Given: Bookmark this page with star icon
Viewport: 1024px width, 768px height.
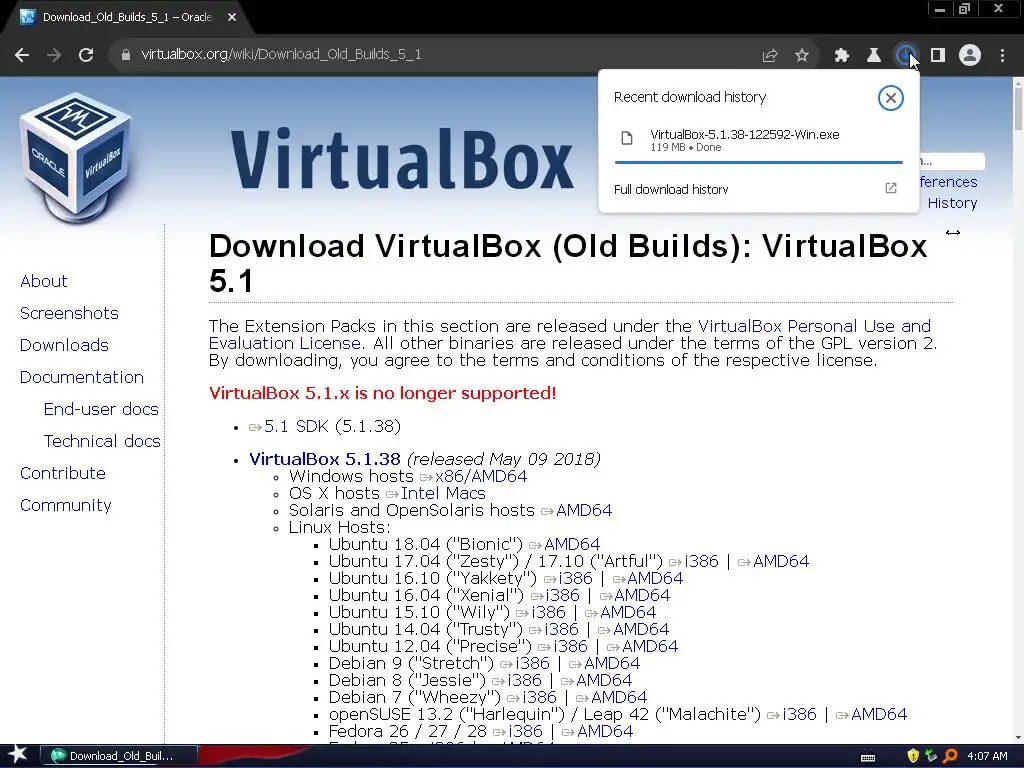Looking at the screenshot, I should tap(802, 56).
